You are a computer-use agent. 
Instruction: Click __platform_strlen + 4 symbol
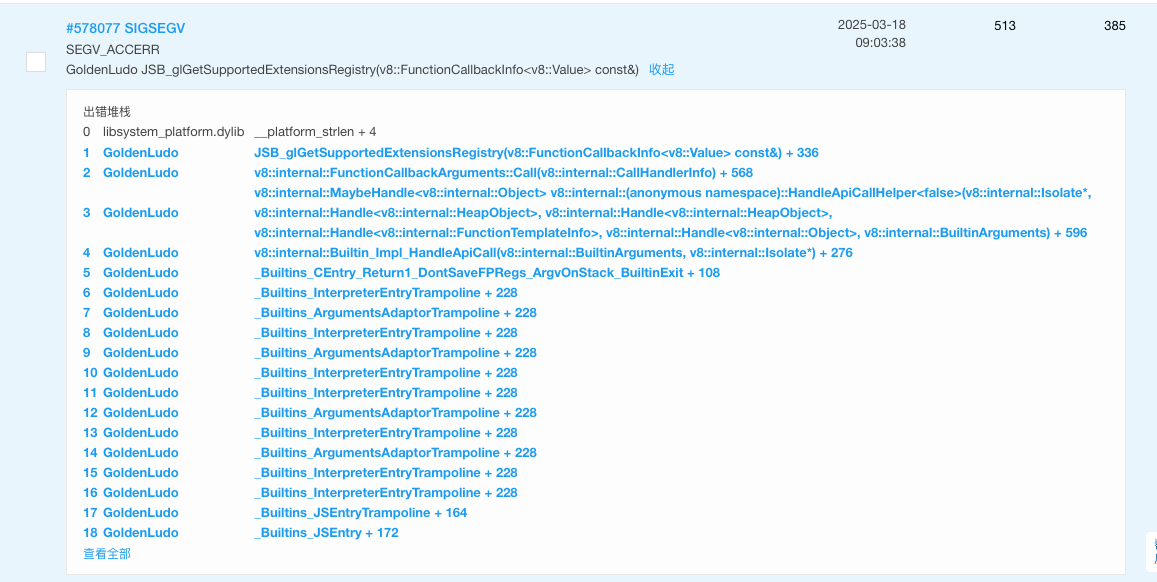point(315,132)
